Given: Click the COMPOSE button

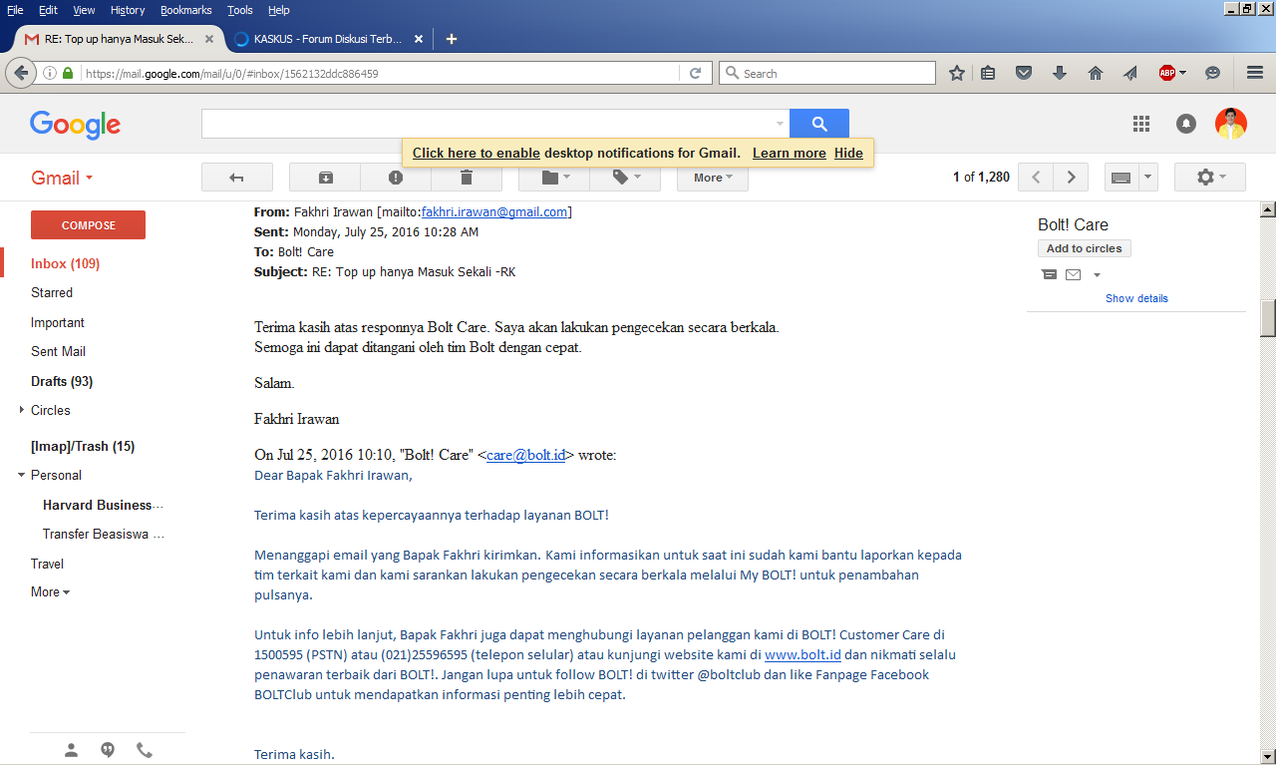Looking at the screenshot, I should click(x=88, y=225).
